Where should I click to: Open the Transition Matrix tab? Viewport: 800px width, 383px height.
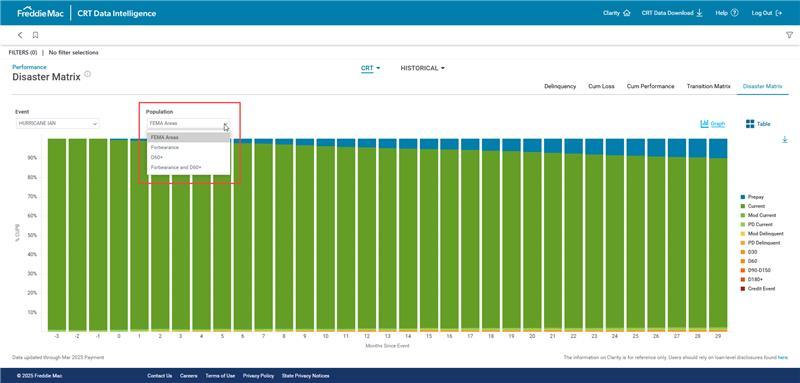pos(708,87)
